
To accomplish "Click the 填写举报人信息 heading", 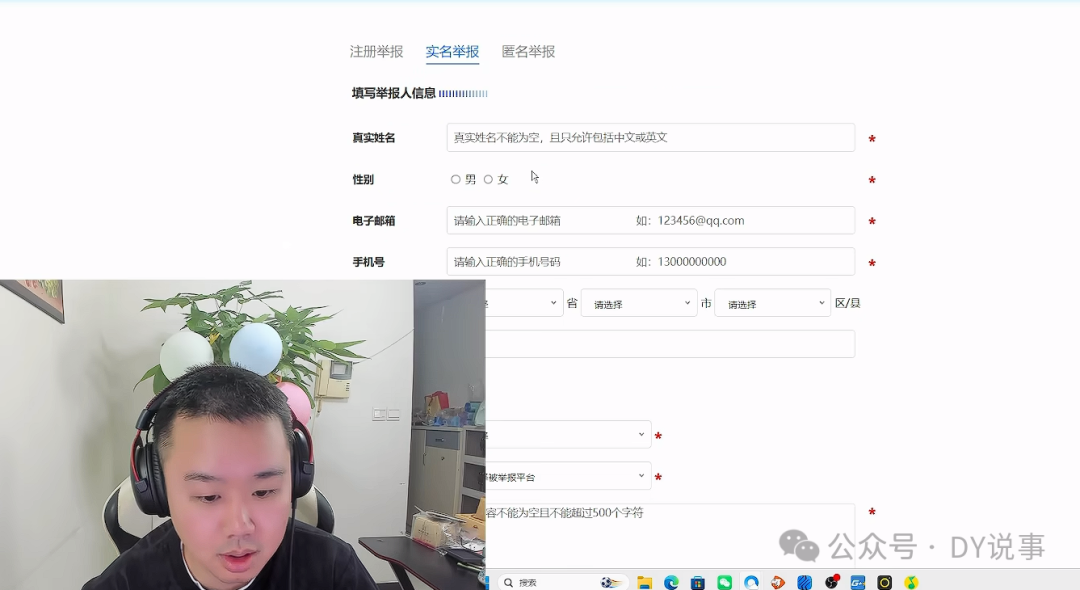I will click(393, 93).
